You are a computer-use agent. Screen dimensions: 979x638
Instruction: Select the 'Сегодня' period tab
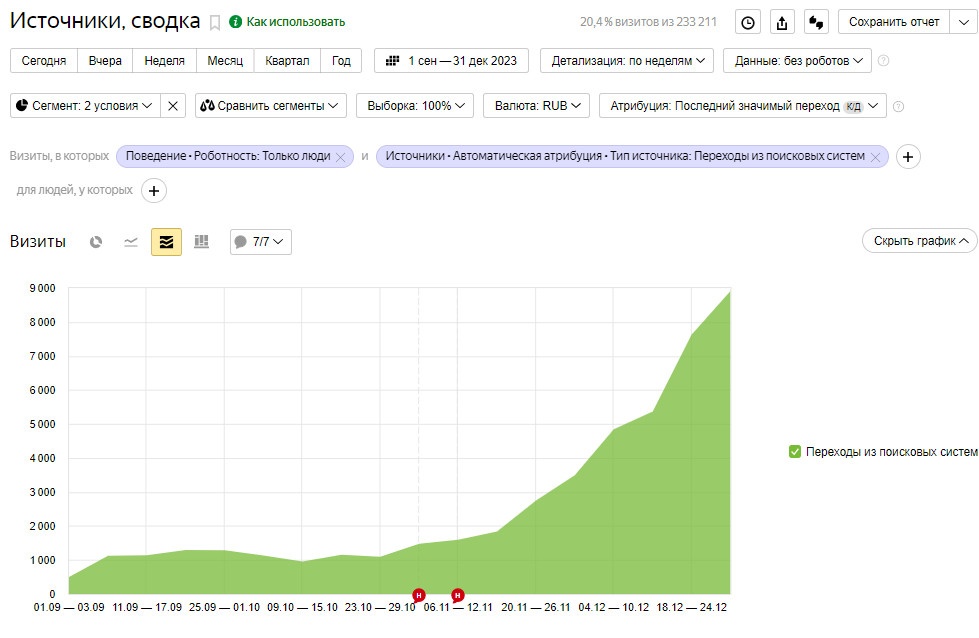pyautogui.click(x=44, y=61)
